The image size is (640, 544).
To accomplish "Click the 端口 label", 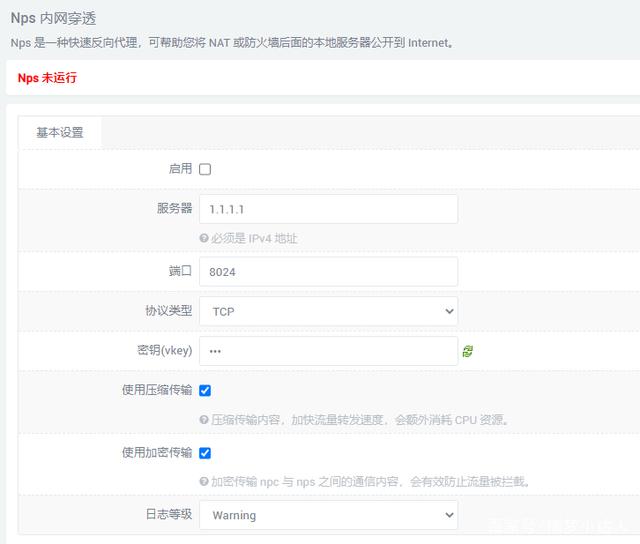I will pos(180,271).
